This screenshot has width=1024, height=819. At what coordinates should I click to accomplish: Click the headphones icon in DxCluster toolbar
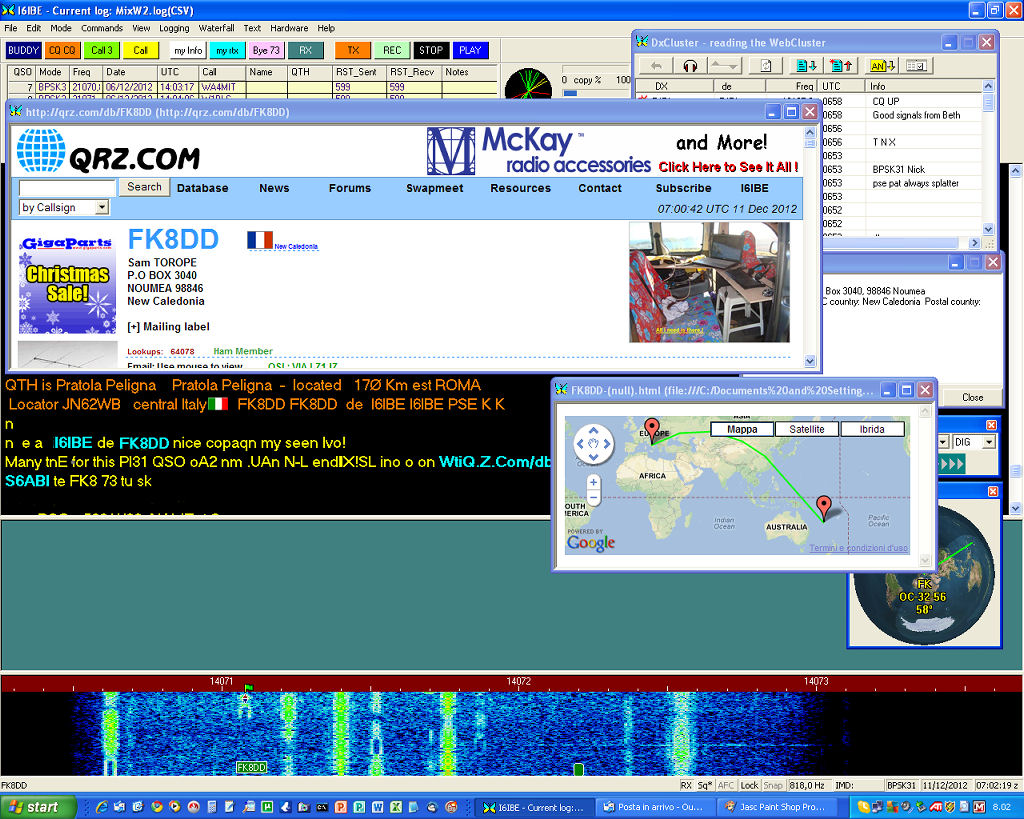coord(690,65)
